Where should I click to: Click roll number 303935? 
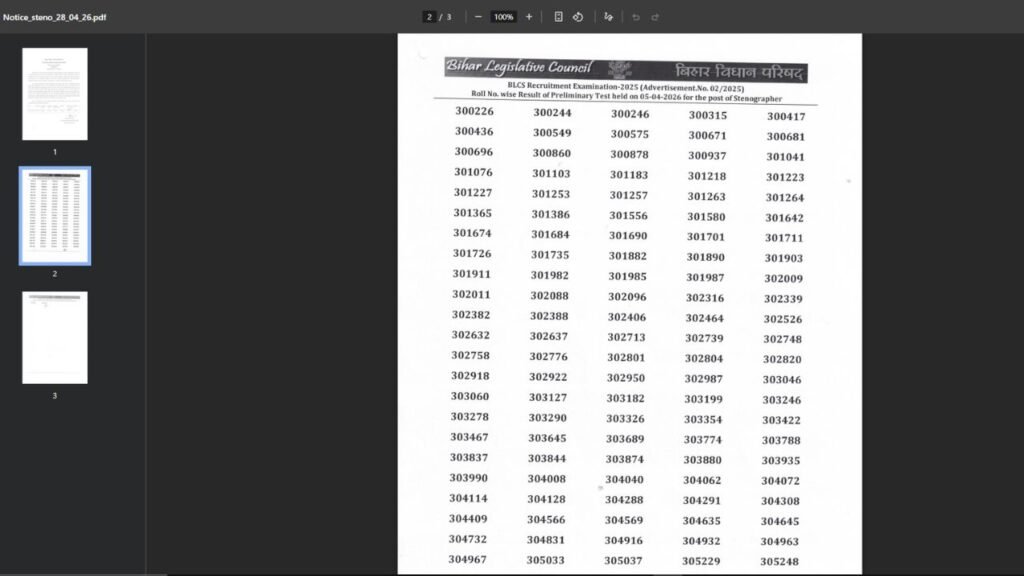click(781, 460)
